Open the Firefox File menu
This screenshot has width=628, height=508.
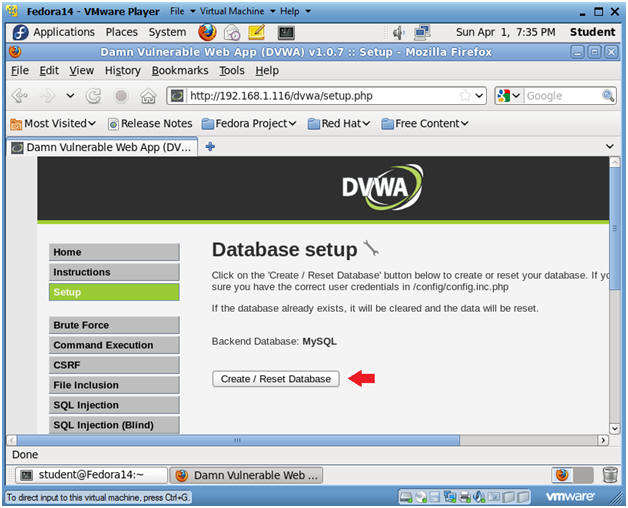20,71
